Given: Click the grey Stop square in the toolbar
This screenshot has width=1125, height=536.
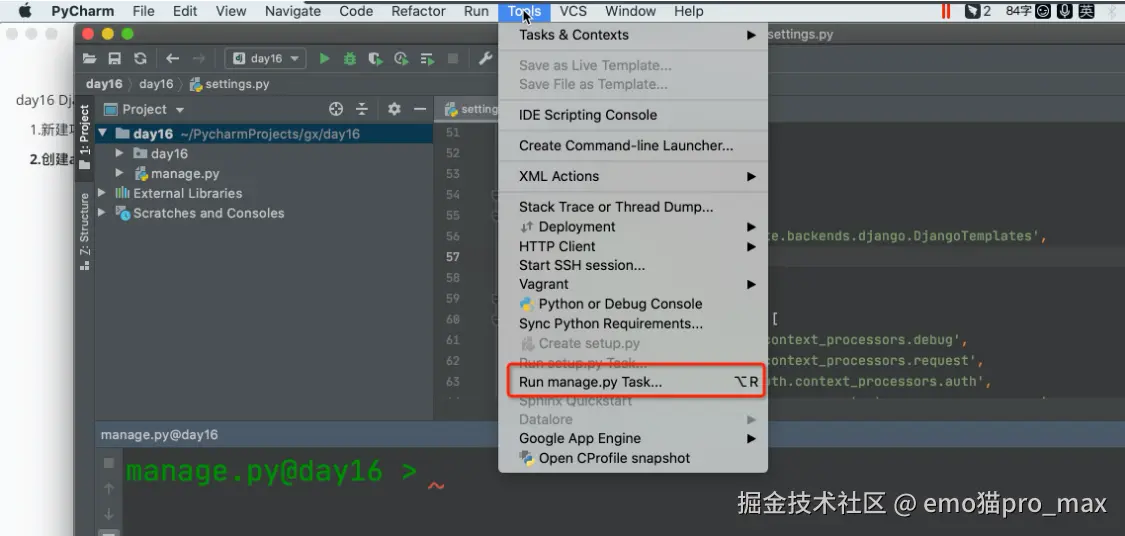Looking at the screenshot, I should 453,59.
